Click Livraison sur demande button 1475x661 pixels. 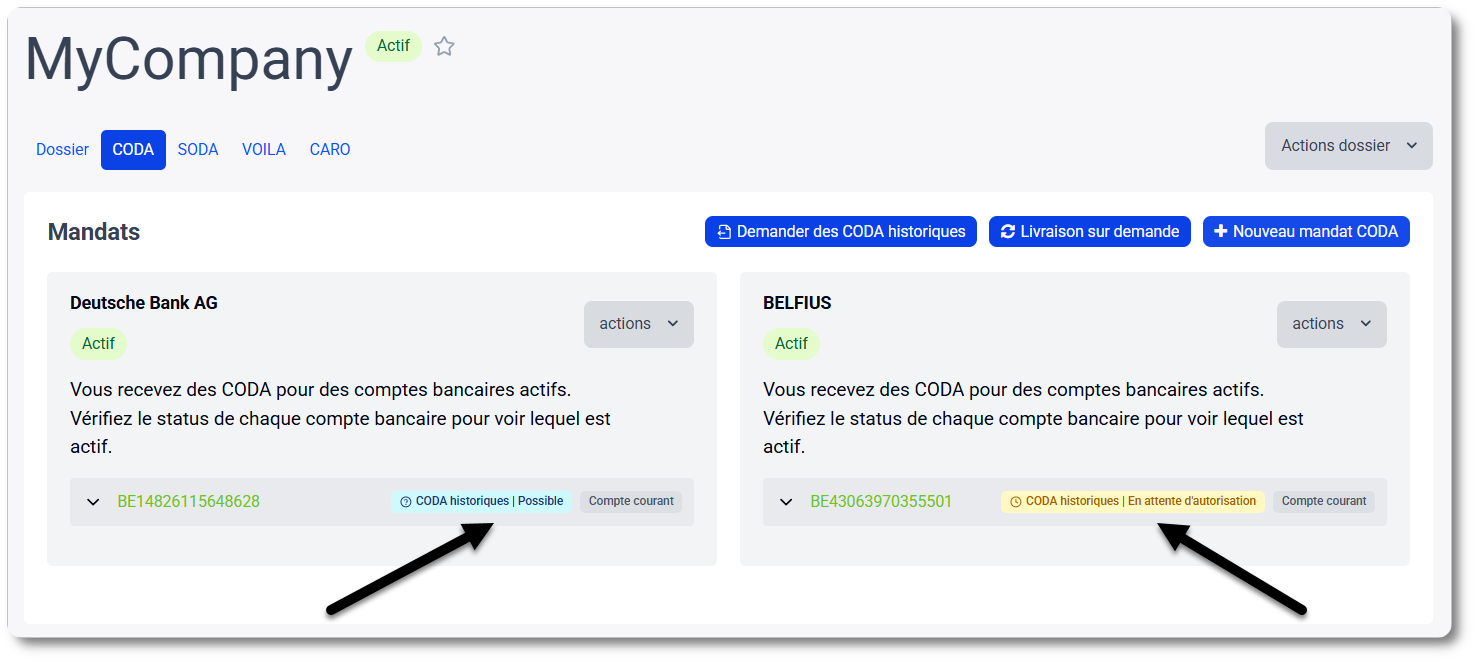point(1090,231)
